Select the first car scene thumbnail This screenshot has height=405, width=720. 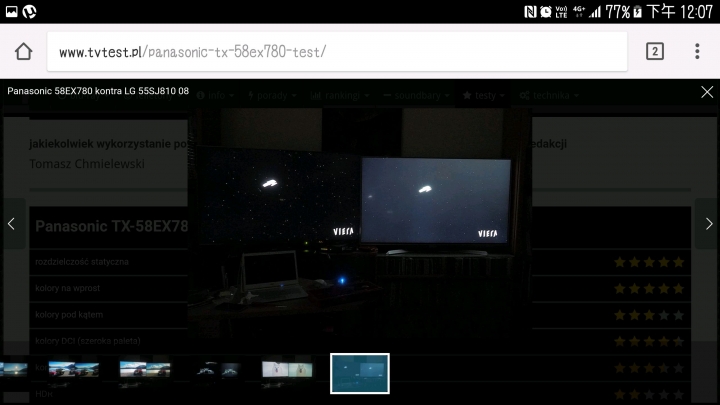point(73,369)
